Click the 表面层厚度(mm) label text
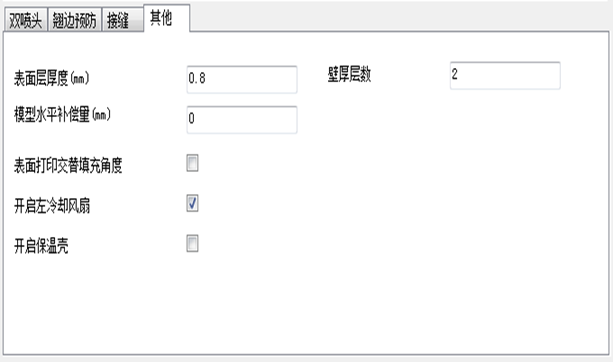 (52, 78)
